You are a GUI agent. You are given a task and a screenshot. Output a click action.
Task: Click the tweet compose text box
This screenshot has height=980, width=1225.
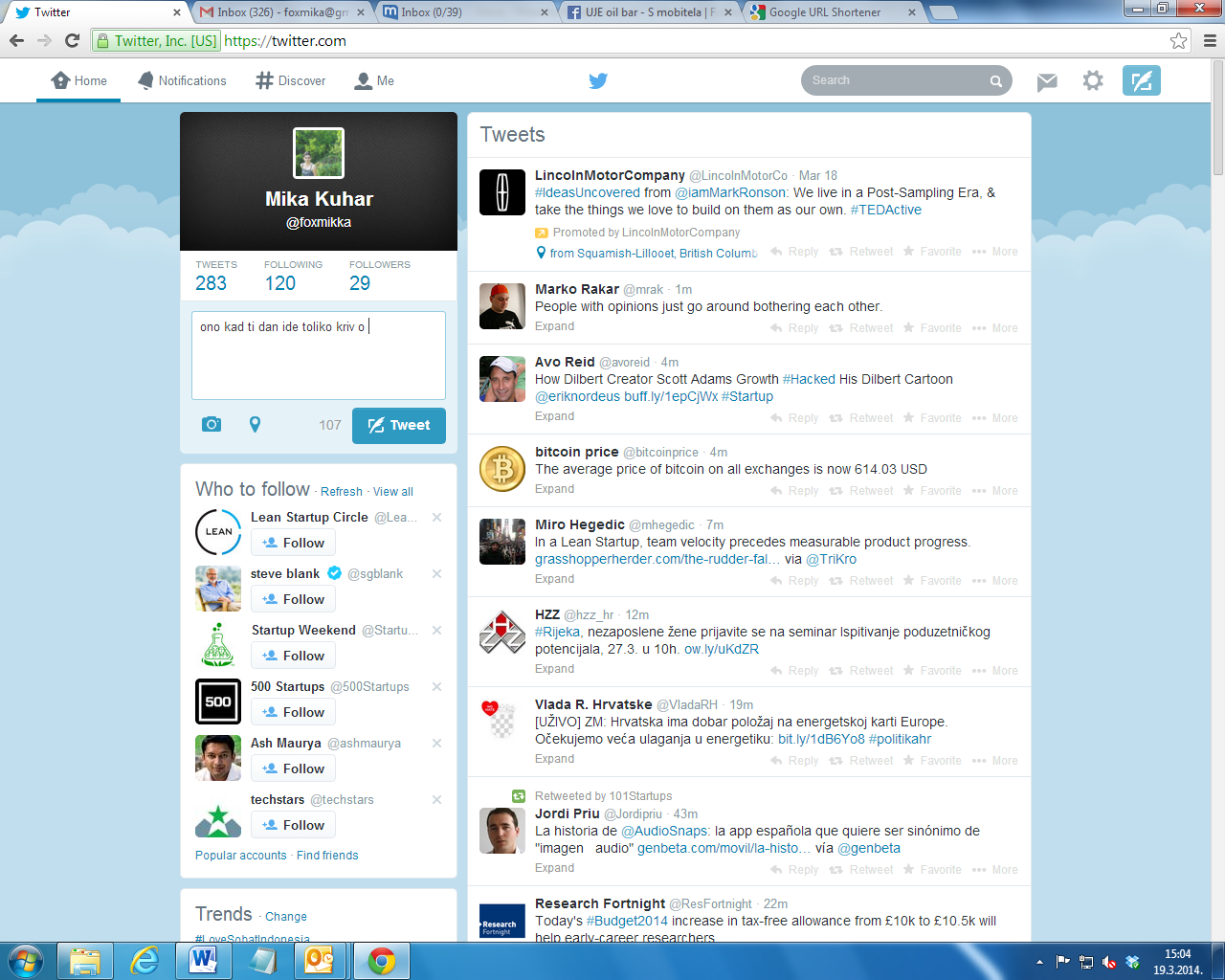[319, 355]
